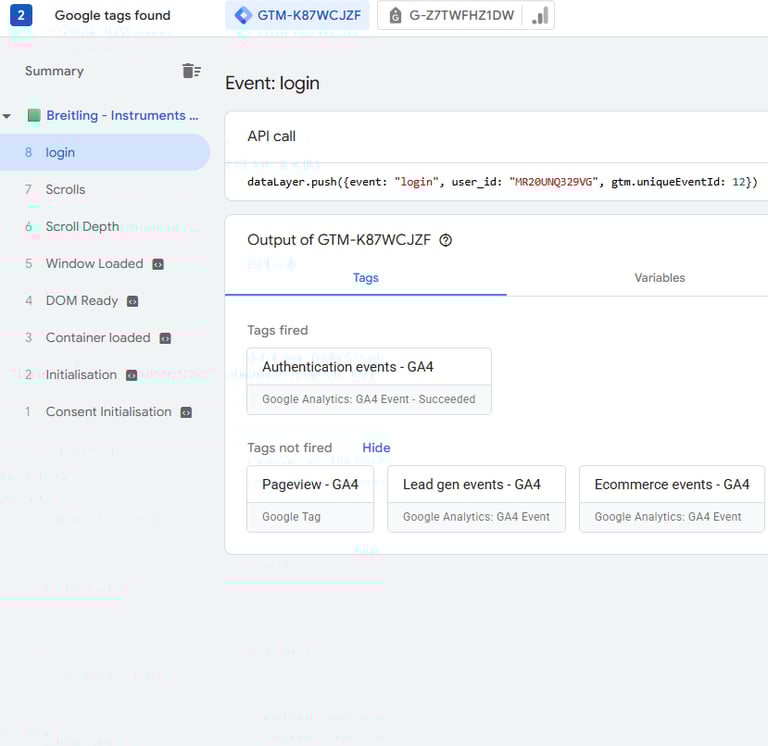Select event 8 login
Image resolution: width=768 pixels, height=746 pixels.
pos(105,152)
